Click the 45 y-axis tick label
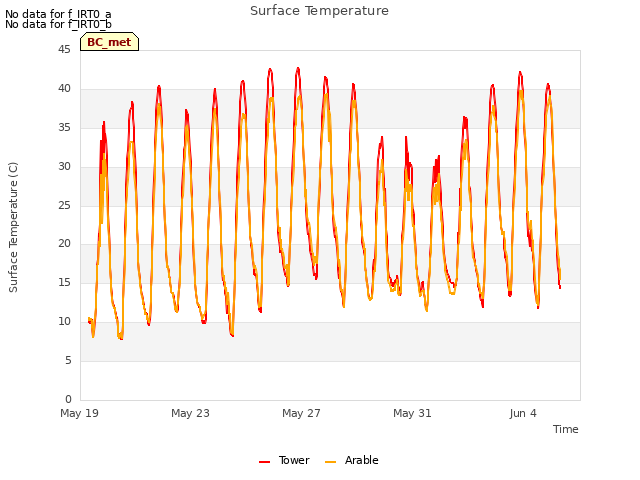This screenshot has height=480, width=640. coord(64,50)
